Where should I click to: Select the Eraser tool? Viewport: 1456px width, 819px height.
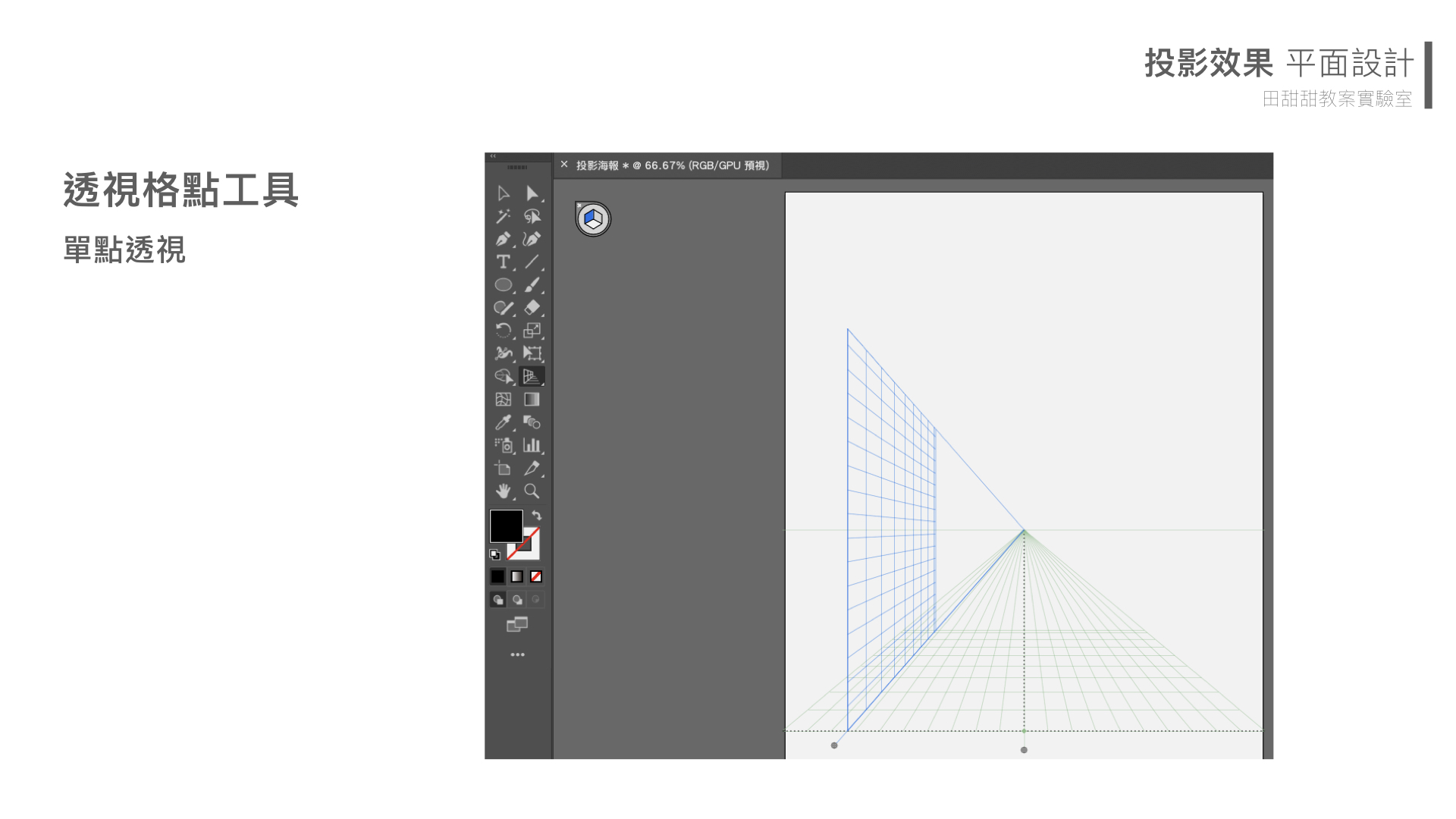[532, 308]
